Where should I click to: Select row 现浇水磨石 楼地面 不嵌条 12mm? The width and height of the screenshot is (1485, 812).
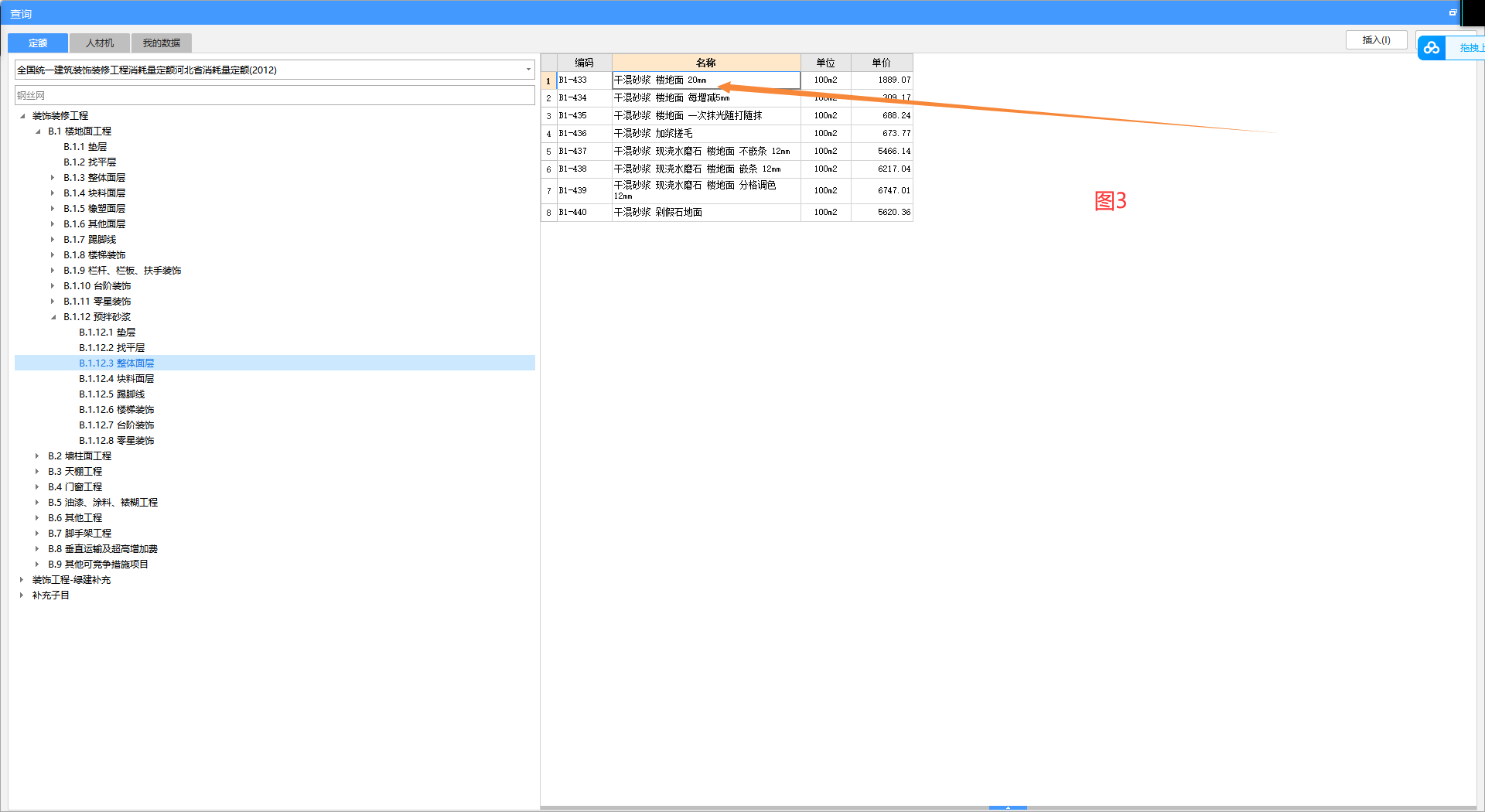tap(706, 152)
